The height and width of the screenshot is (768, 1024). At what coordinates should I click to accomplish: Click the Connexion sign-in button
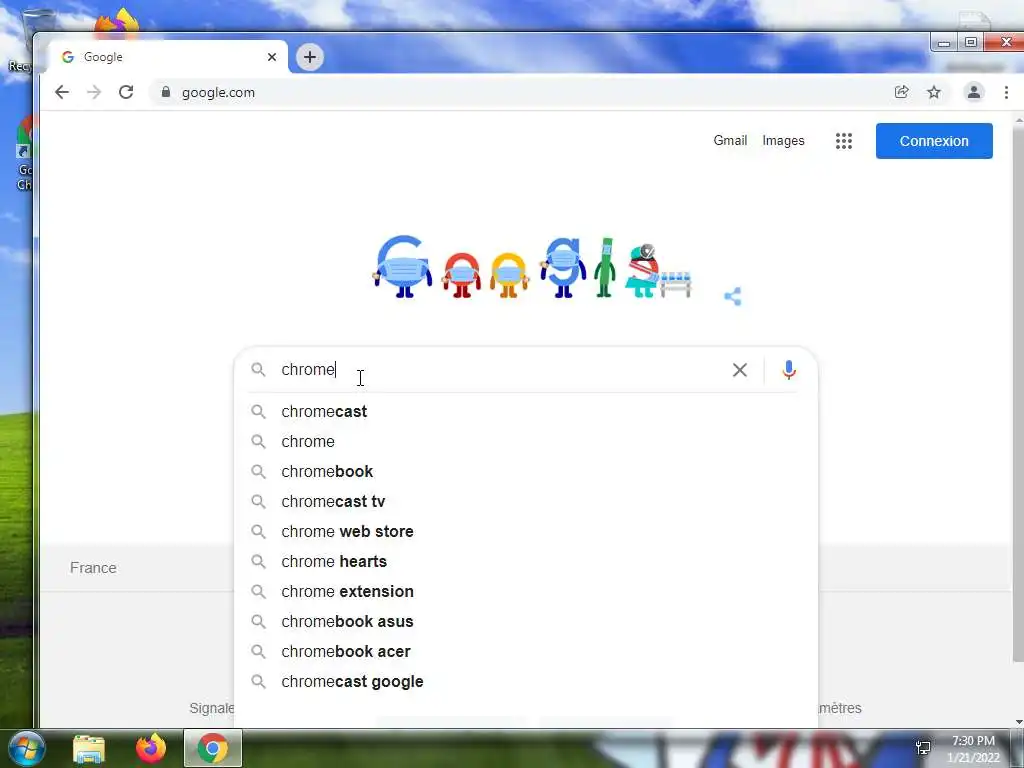(934, 141)
